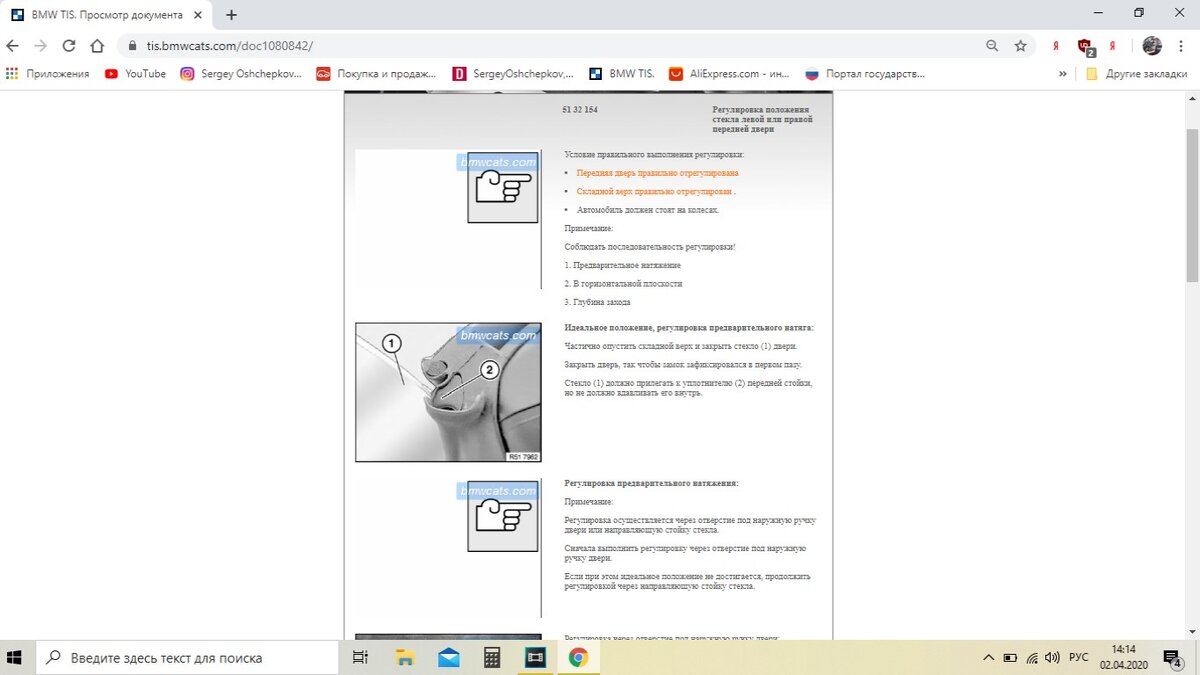The width and height of the screenshot is (1200, 675).
Task: Click the page vertical scrollbar
Action: [x=1191, y=205]
